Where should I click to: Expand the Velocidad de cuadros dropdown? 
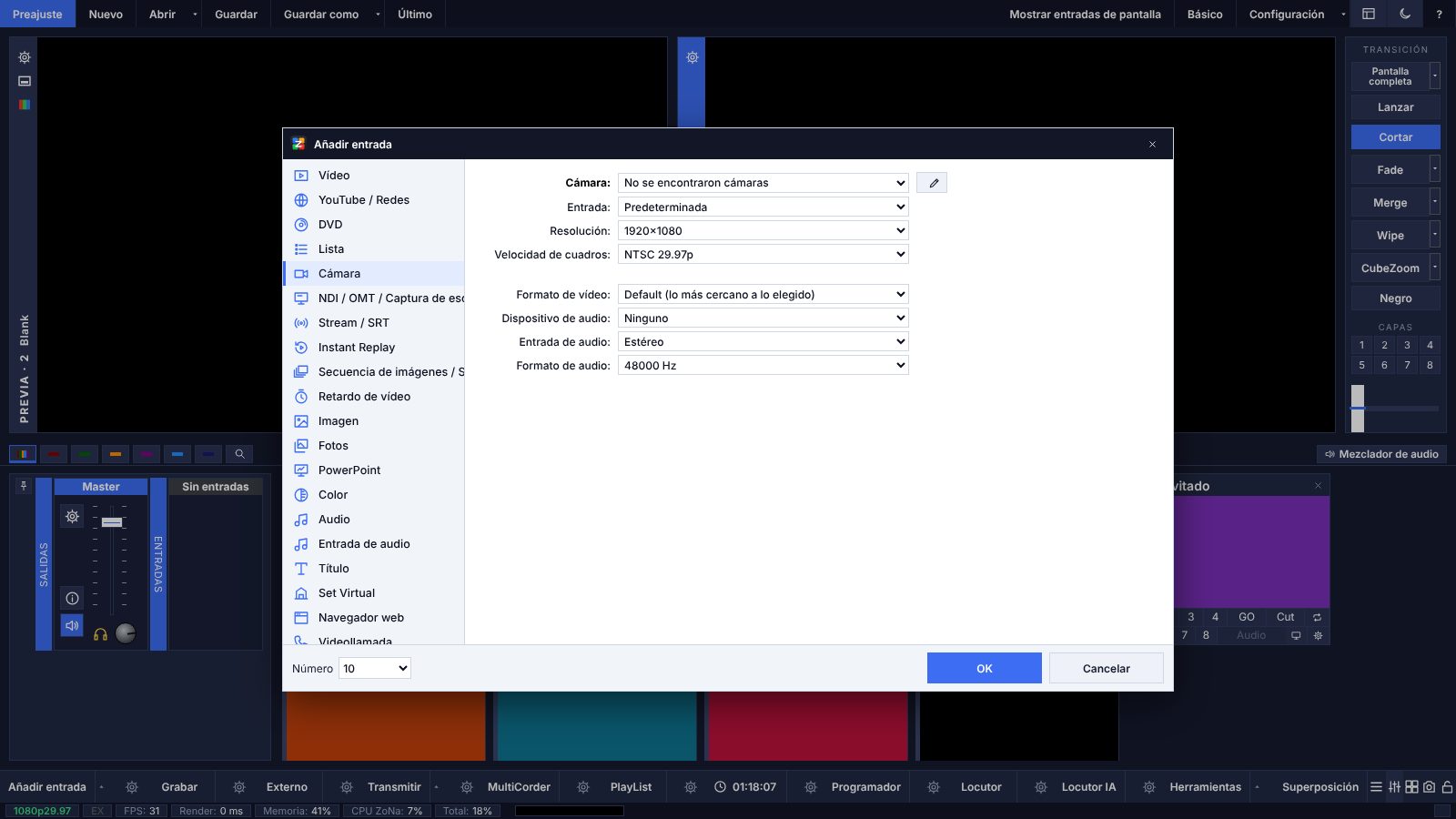(x=763, y=255)
